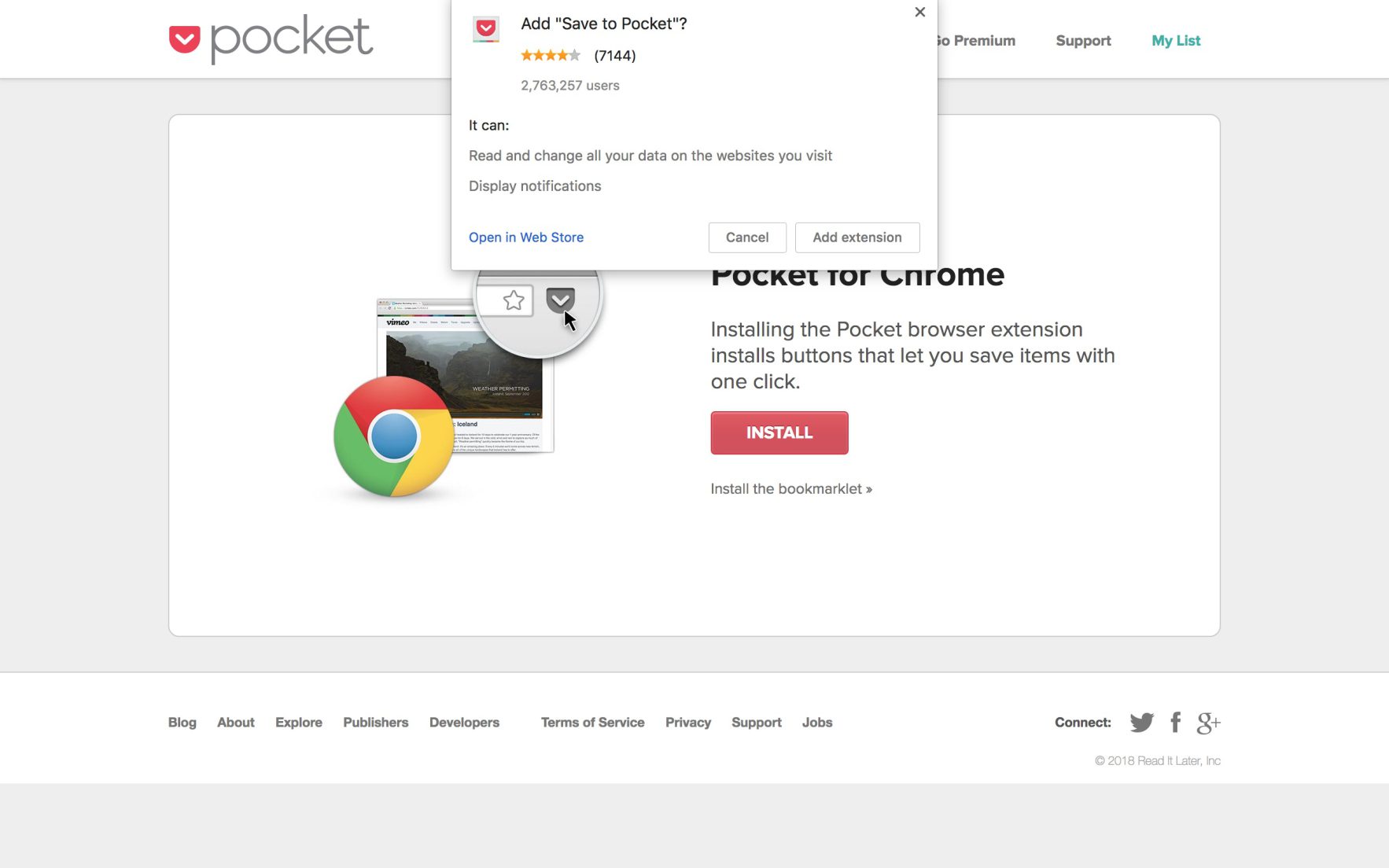Image resolution: width=1389 pixels, height=868 pixels.
Task: Go to Premium in header menu
Action: click(977, 41)
